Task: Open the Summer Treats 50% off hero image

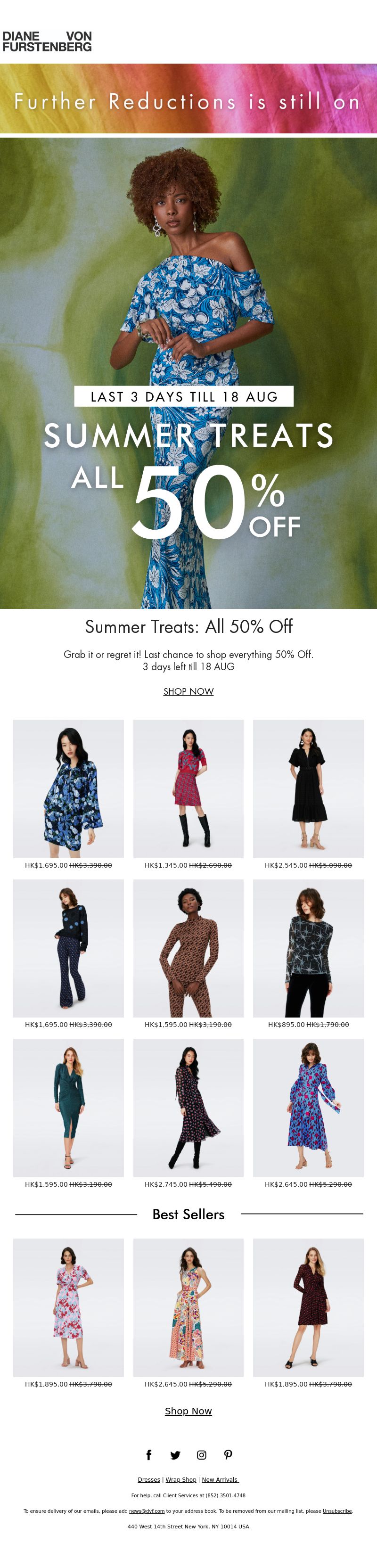Action: tap(188, 373)
